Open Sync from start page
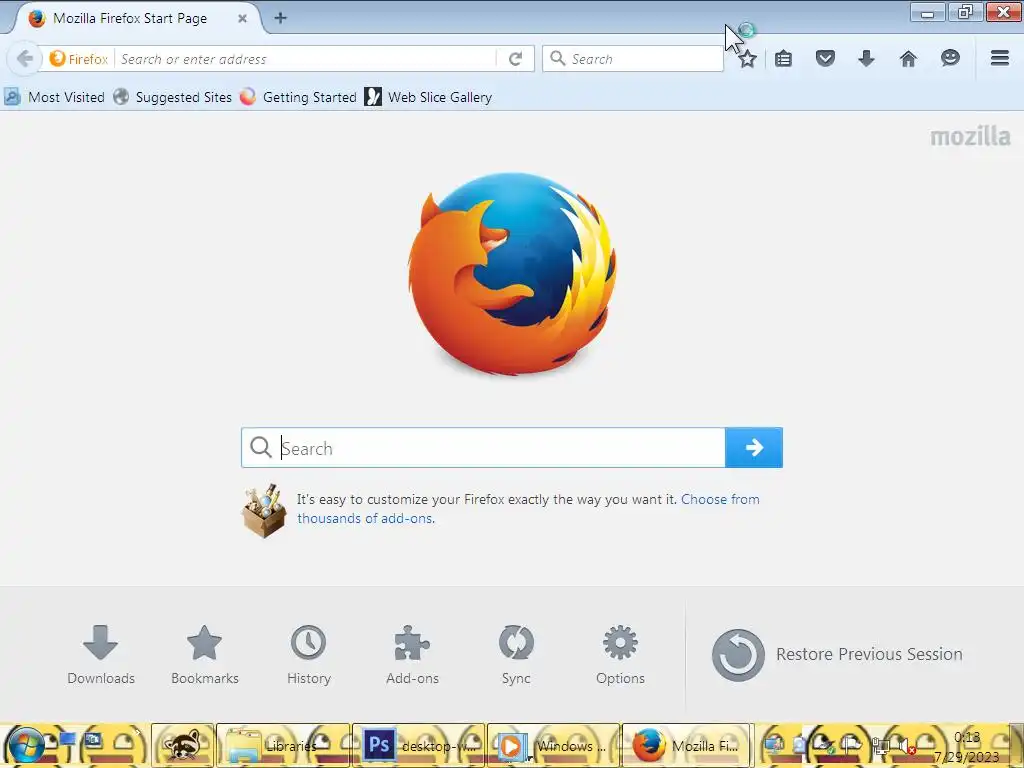Screen dimensions: 1024x768 [516, 655]
